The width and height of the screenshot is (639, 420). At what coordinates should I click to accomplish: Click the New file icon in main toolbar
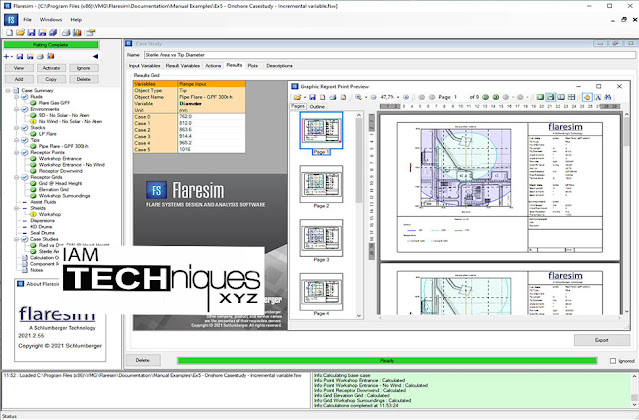coord(9,33)
